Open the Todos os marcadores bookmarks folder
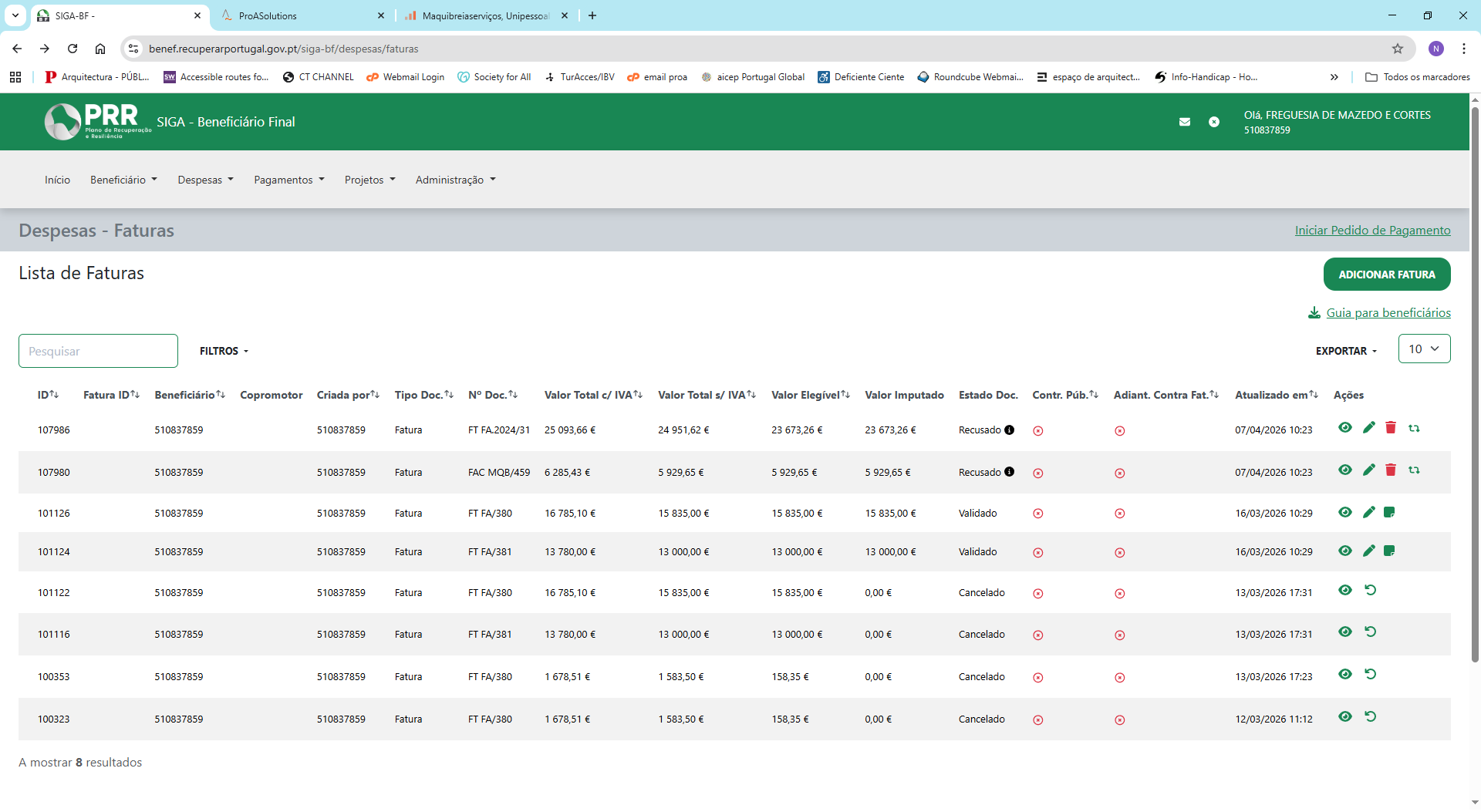 [x=1418, y=77]
